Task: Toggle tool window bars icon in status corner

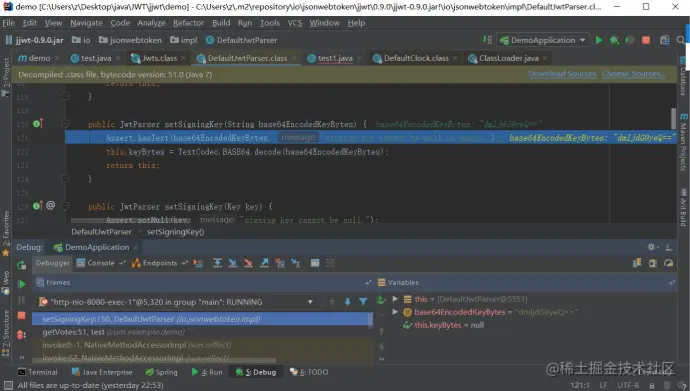Action: pos(7,386)
